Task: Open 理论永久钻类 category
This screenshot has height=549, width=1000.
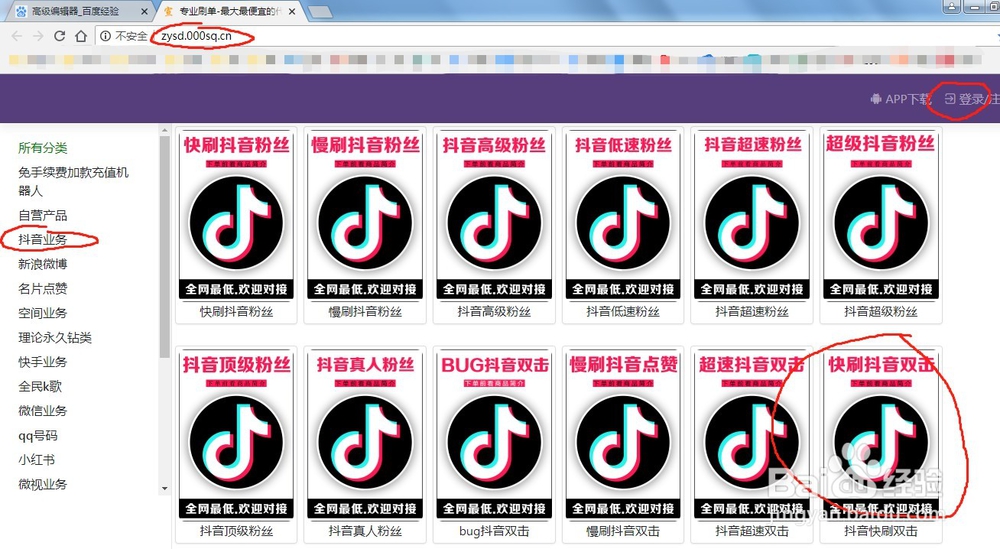Action: click(x=55, y=337)
